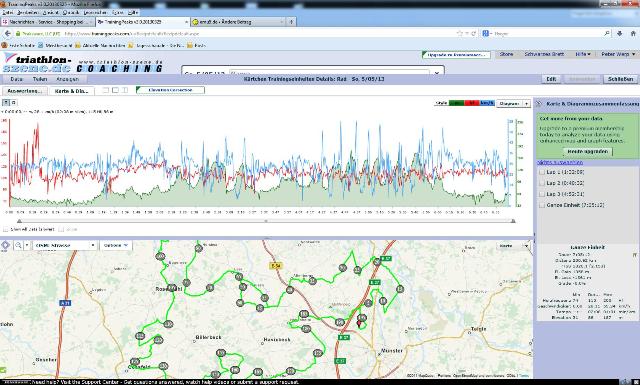Switch to the Auswertung tab

(x=25, y=91)
